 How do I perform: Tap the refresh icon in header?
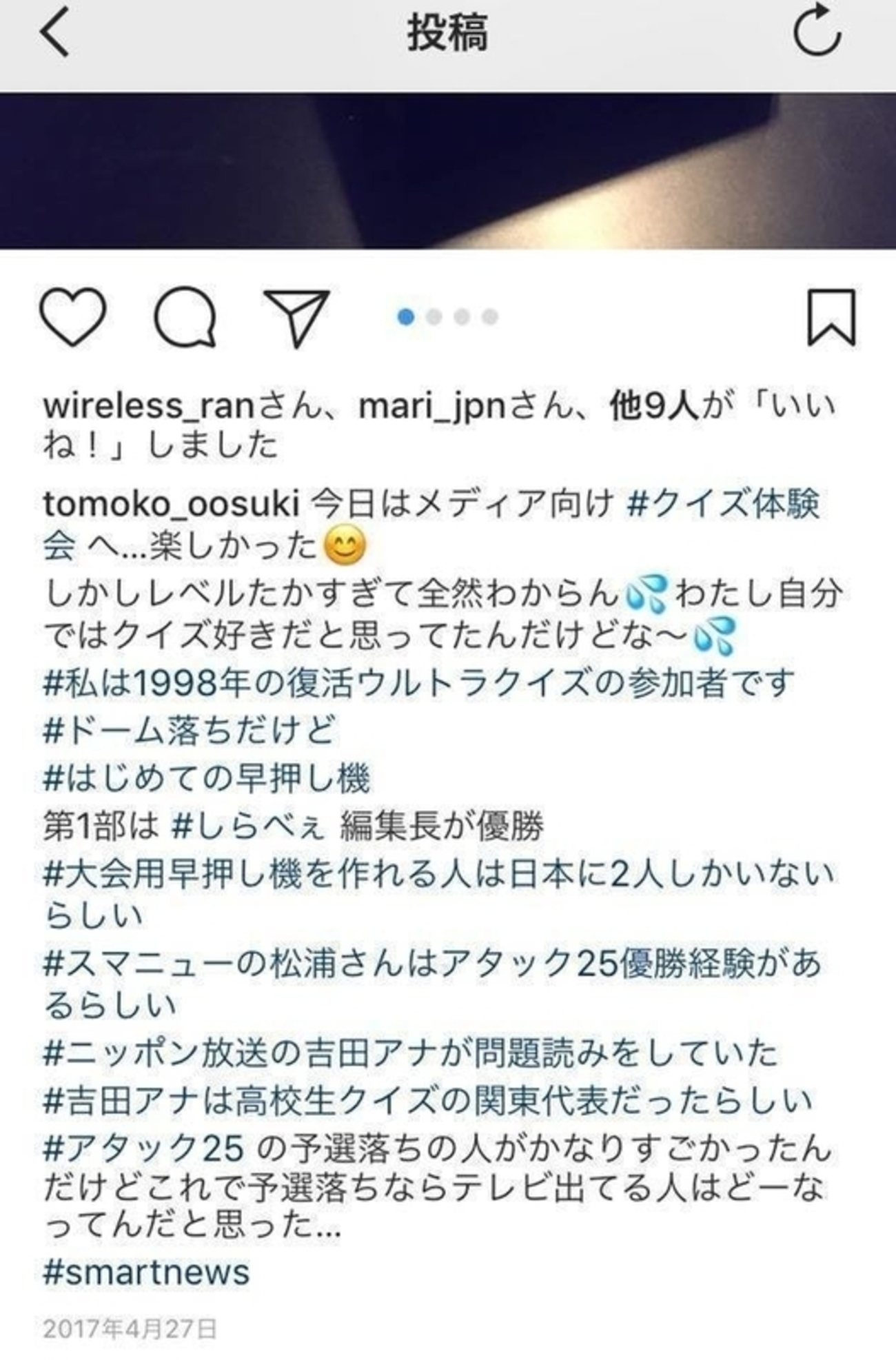(817, 31)
